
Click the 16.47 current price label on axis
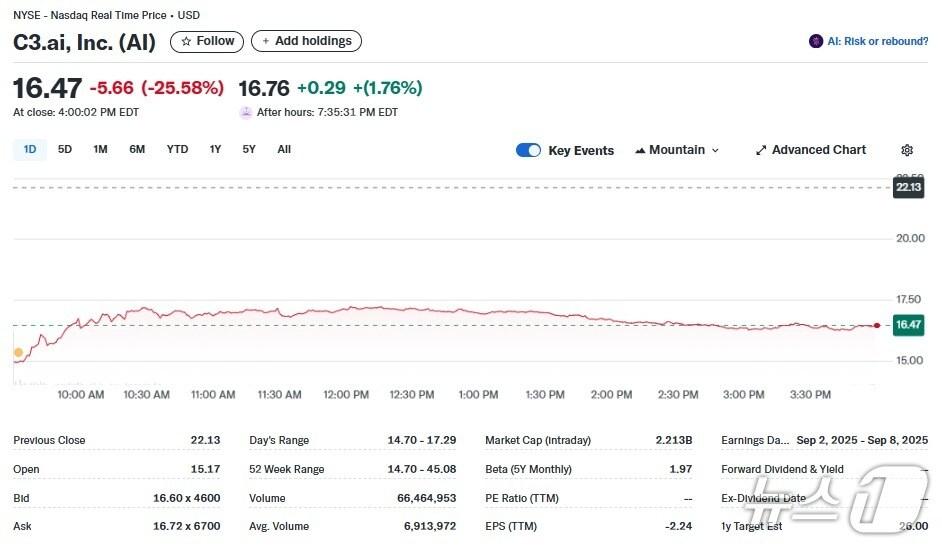click(x=908, y=325)
